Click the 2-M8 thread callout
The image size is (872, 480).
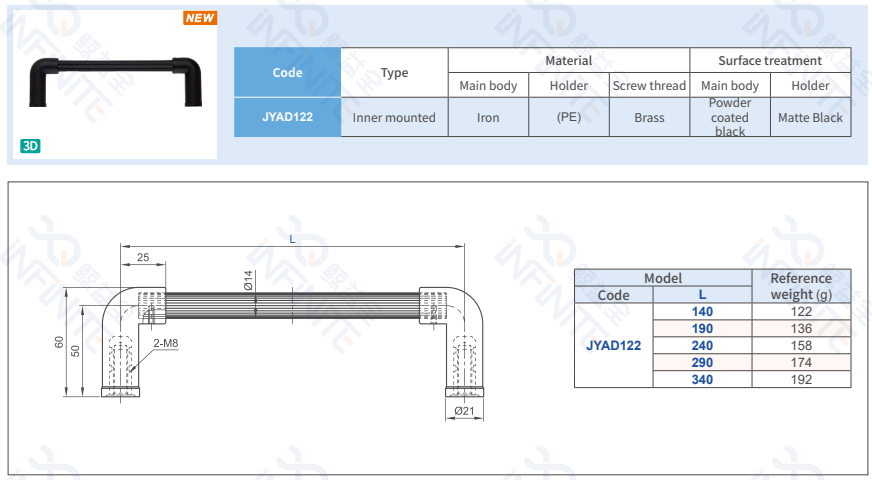tap(166, 343)
